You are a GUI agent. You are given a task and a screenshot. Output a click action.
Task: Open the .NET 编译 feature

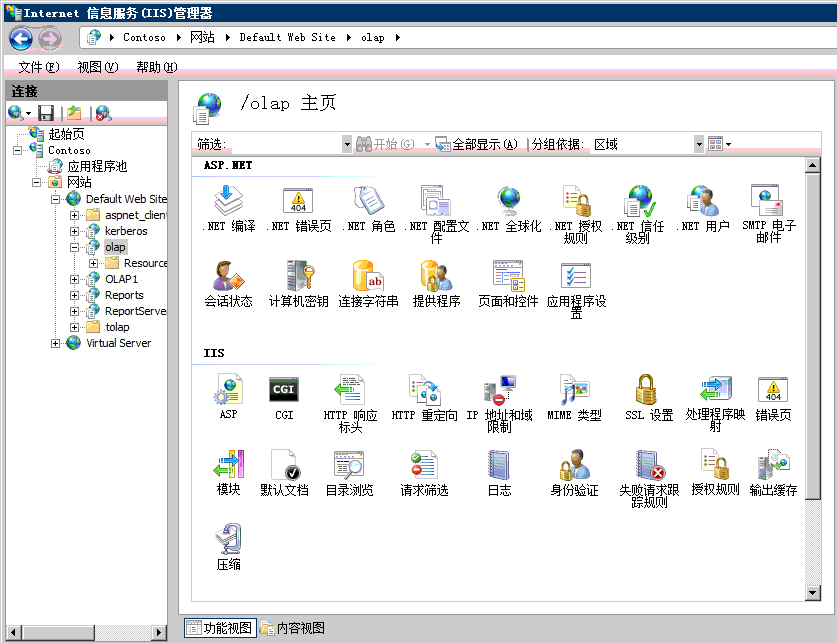(227, 198)
